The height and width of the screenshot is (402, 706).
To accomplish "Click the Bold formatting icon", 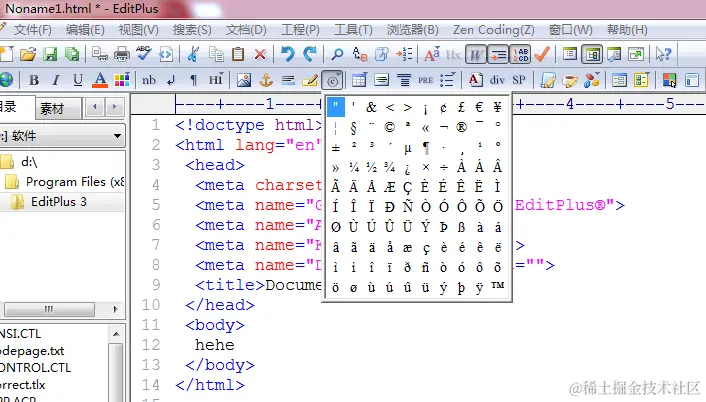I will [x=34, y=81].
